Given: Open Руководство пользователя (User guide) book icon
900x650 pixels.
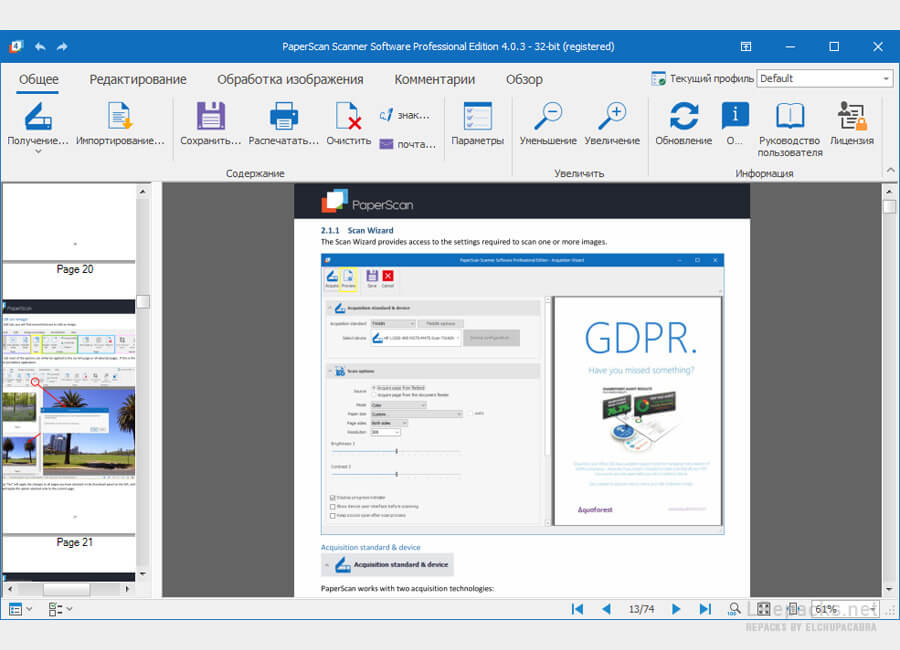Looking at the screenshot, I should click(790, 117).
